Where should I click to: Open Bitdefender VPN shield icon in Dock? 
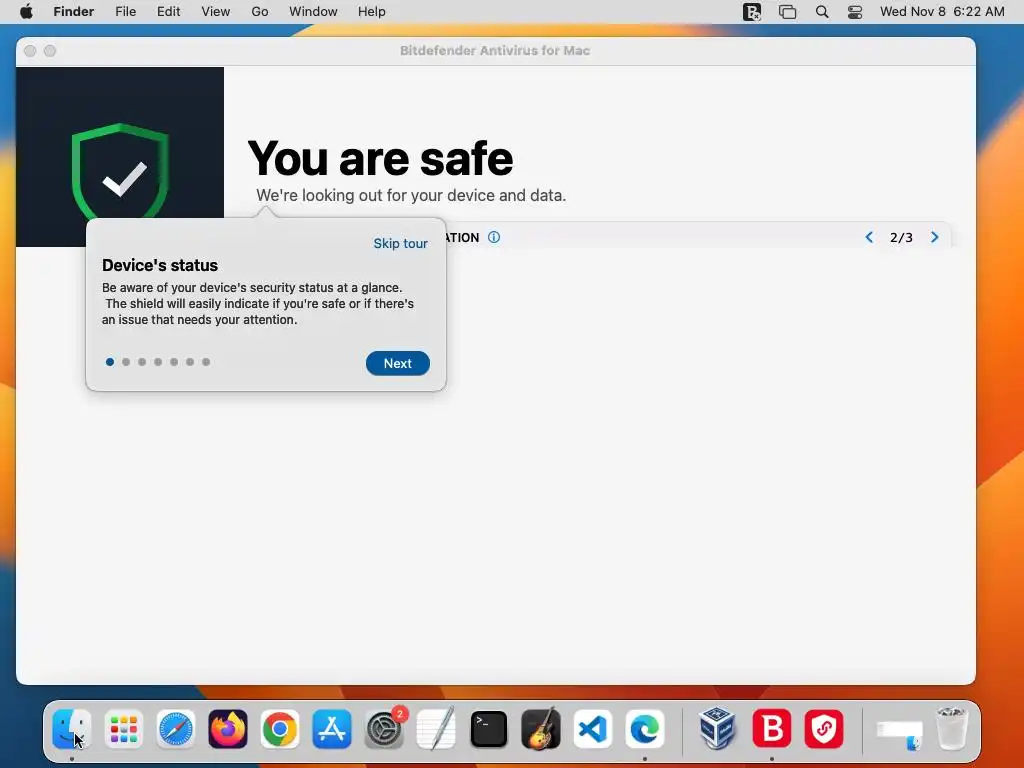pos(824,728)
